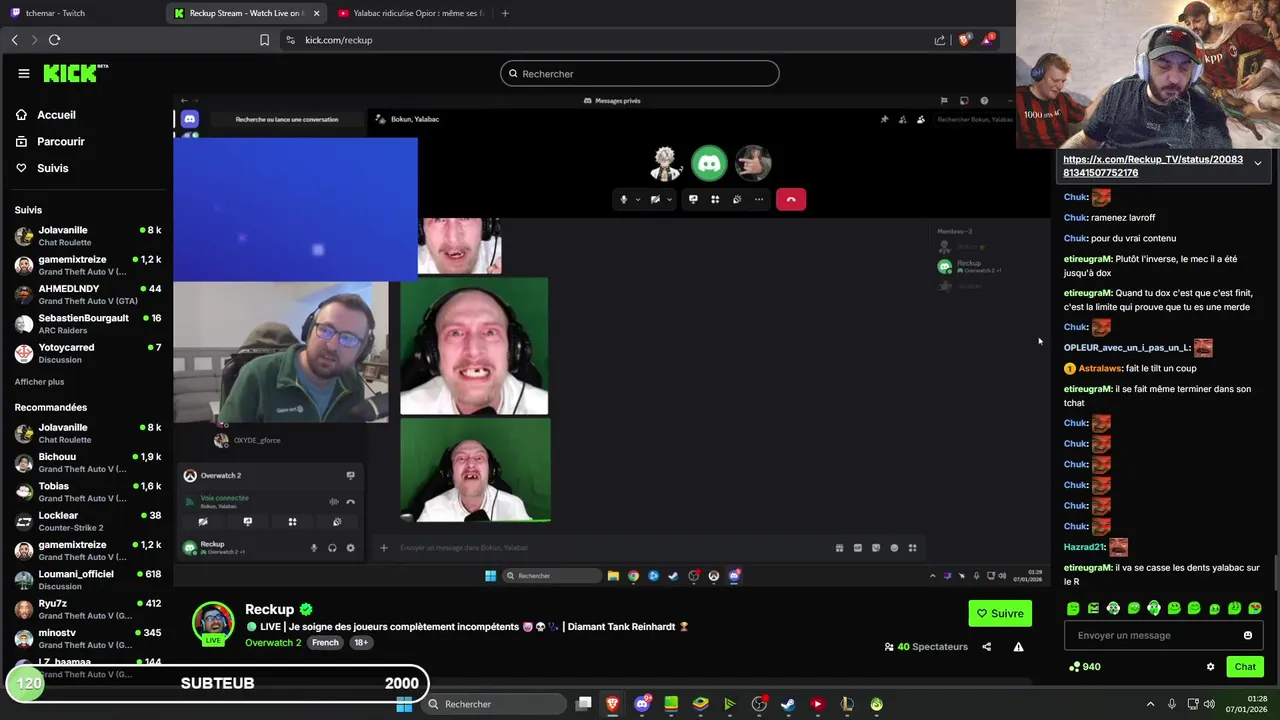This screenshot has width=1280, height=720.
Task: Click Windows taskbar Rechercher search
Action: [496, 704]
